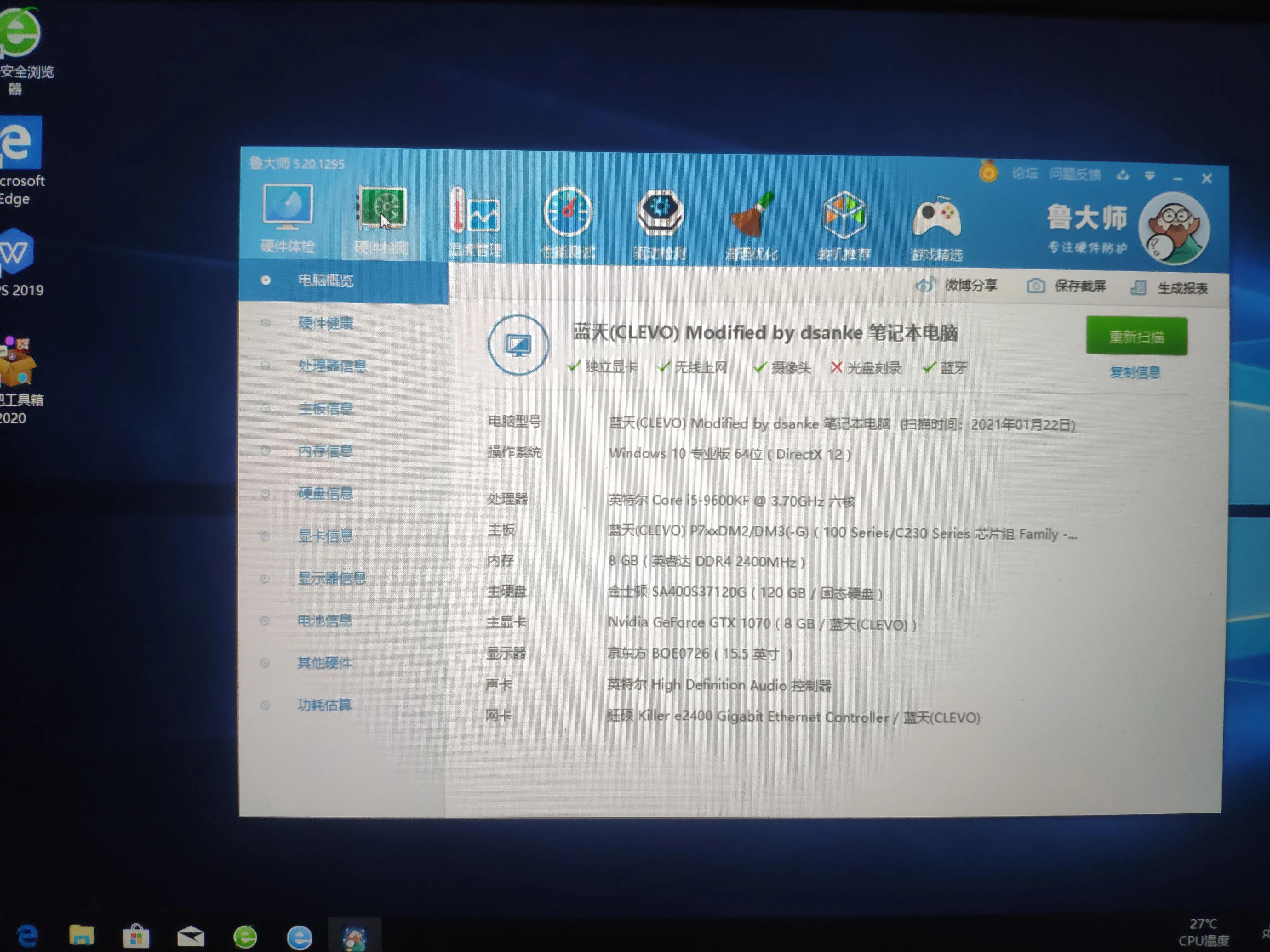Click 生成报表 generate report
The width and height of the screenshot is (1270, 952).
pos(1170,287)
